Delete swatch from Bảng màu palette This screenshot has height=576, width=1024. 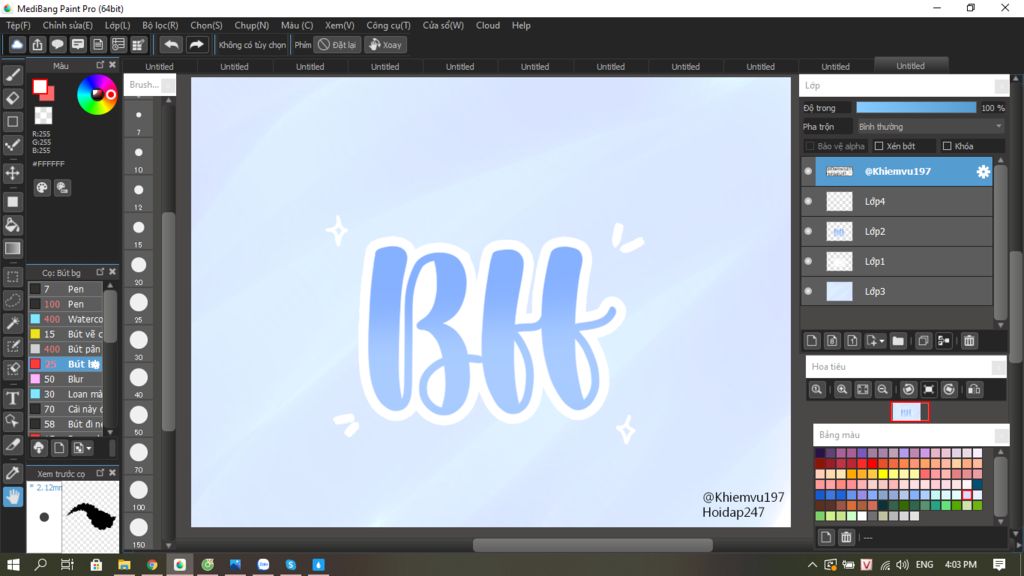pos(846,537)
